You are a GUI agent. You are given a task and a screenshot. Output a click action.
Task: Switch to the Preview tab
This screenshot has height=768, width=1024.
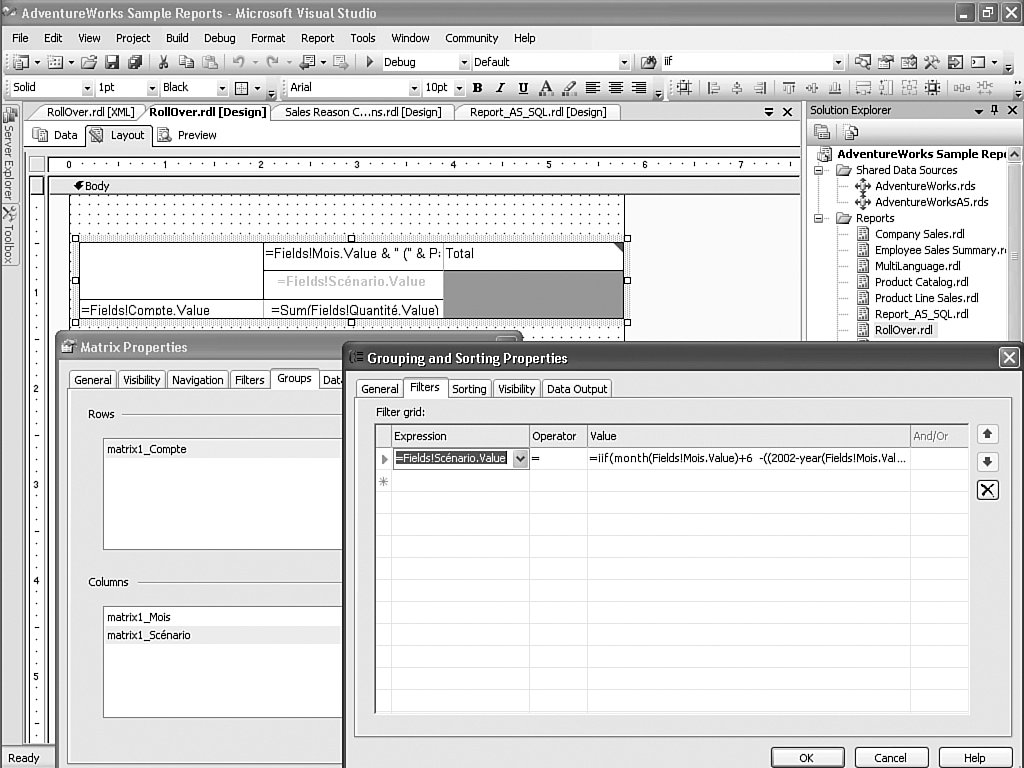tap(187, 135)
